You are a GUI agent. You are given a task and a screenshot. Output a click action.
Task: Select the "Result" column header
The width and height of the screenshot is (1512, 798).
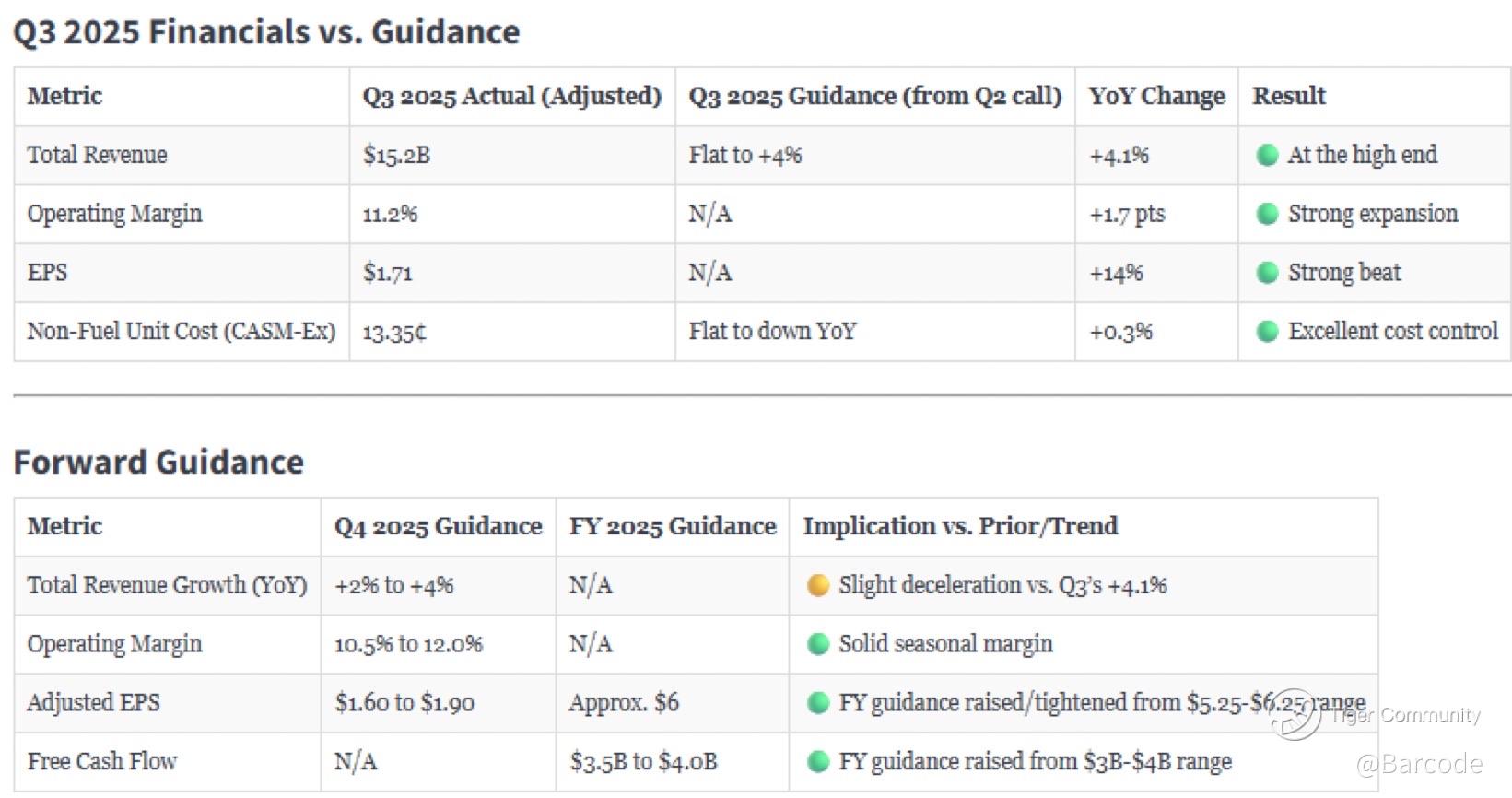tap(1288, 96)
